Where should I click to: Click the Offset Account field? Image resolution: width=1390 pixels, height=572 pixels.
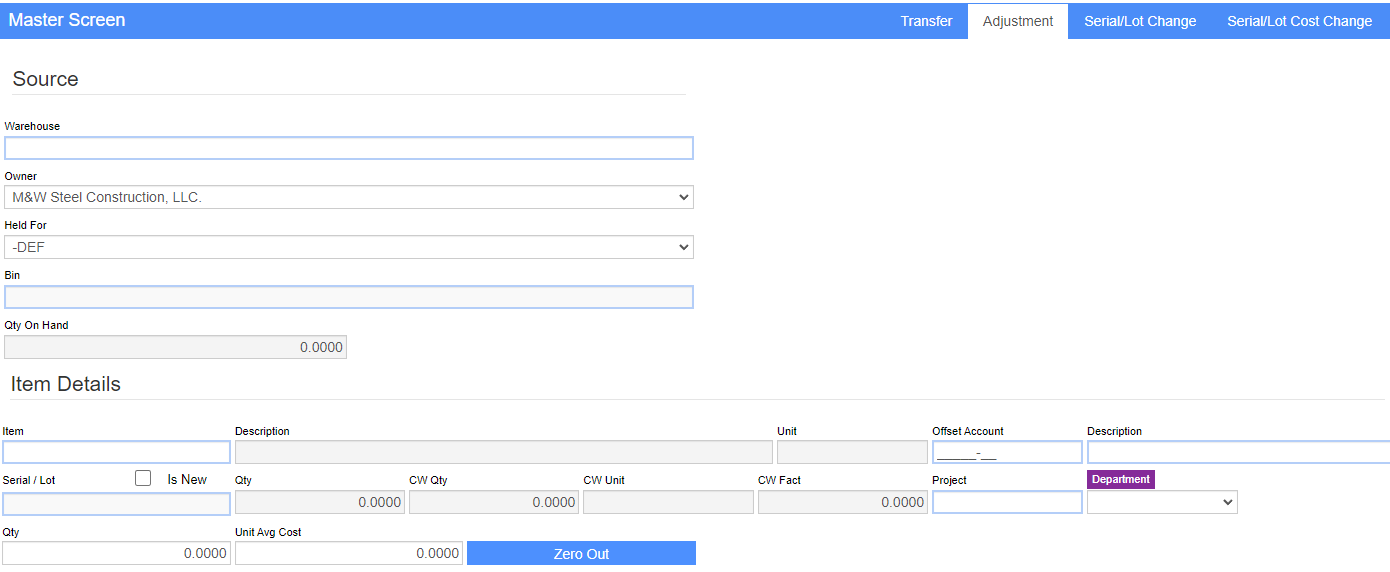pos(1007,452)
